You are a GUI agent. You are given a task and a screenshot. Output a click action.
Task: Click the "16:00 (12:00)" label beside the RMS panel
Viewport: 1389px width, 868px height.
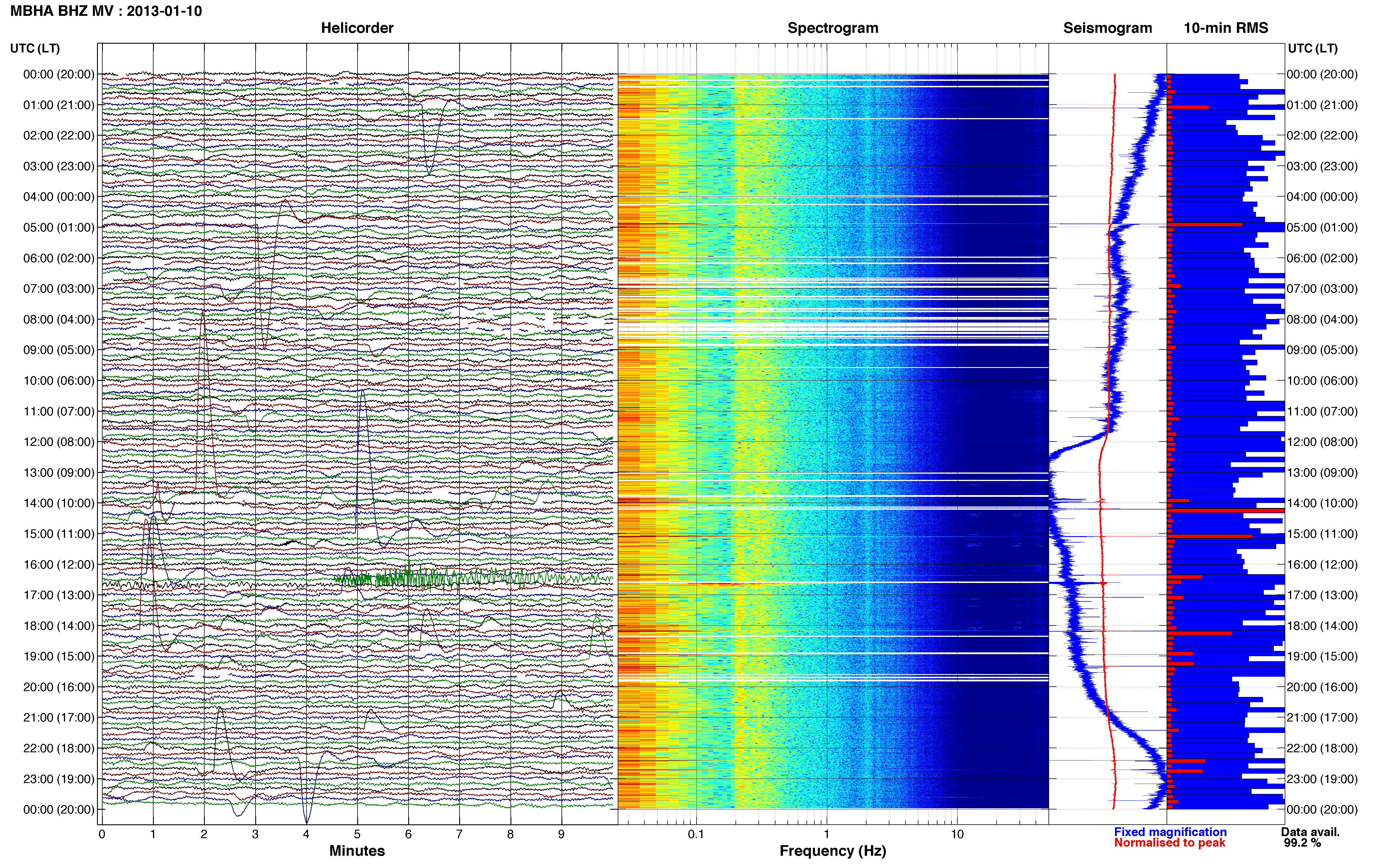pyautogui.click(x=1322, y=564)
